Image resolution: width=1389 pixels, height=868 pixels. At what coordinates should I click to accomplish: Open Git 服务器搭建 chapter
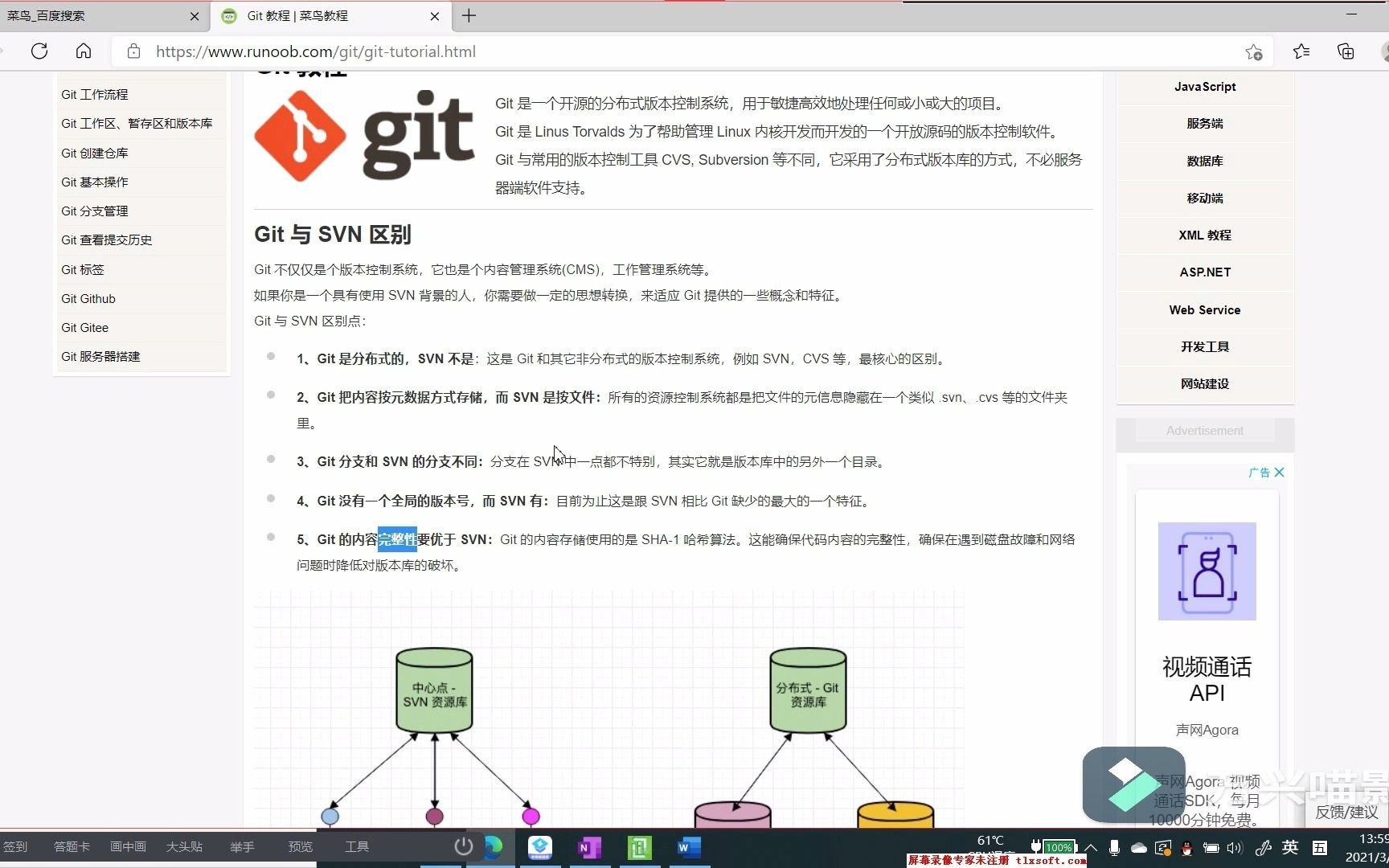click(101, 356)
